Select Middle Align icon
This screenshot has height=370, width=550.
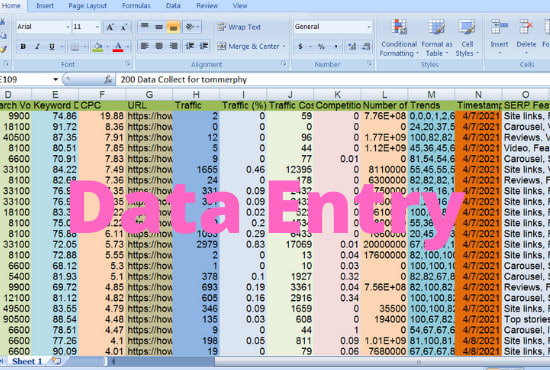tap(159, 27)
